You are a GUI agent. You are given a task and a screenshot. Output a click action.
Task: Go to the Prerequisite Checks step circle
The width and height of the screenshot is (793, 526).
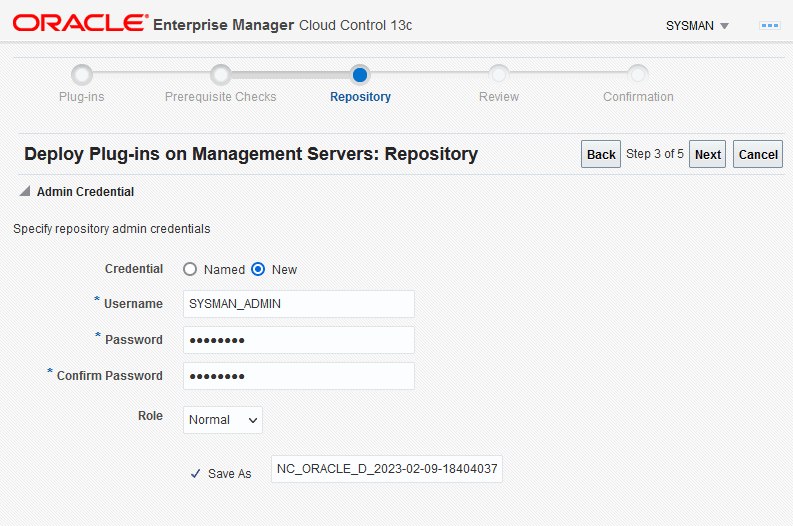click(221, 75)
